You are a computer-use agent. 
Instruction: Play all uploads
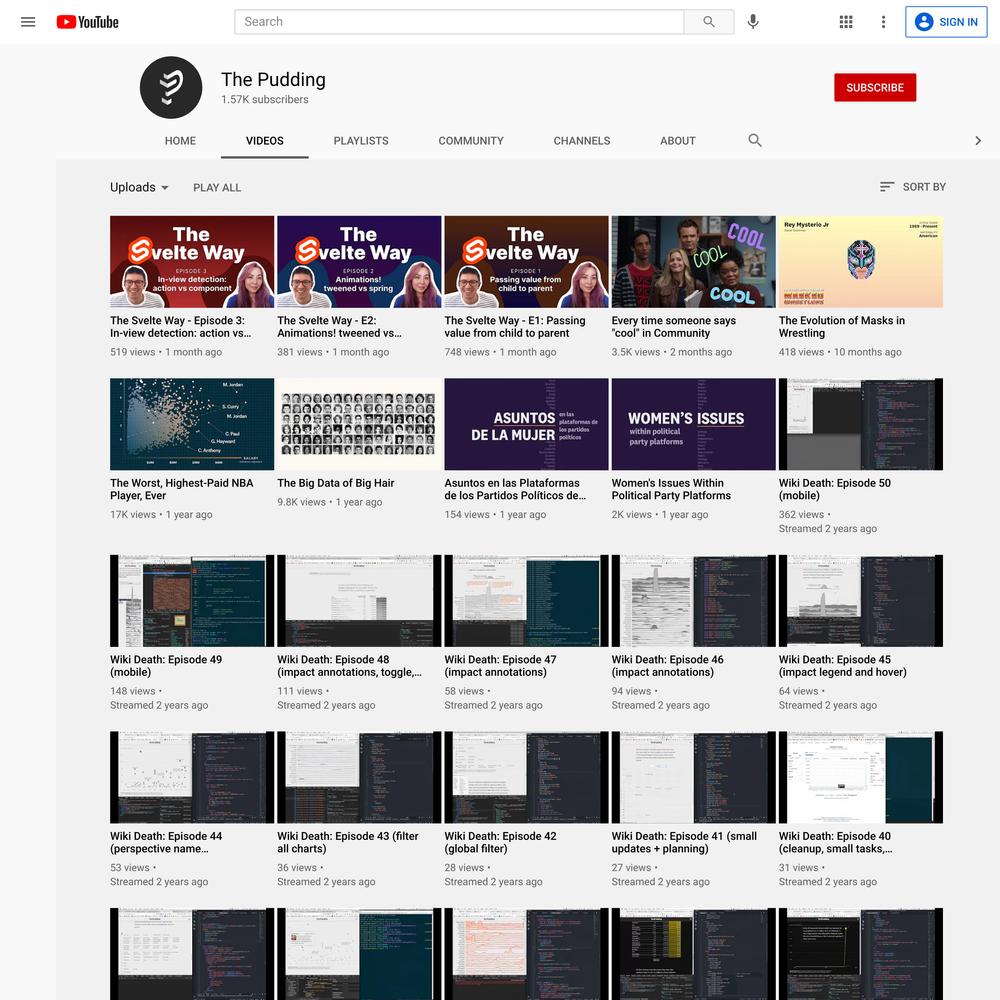click(217, 188)
